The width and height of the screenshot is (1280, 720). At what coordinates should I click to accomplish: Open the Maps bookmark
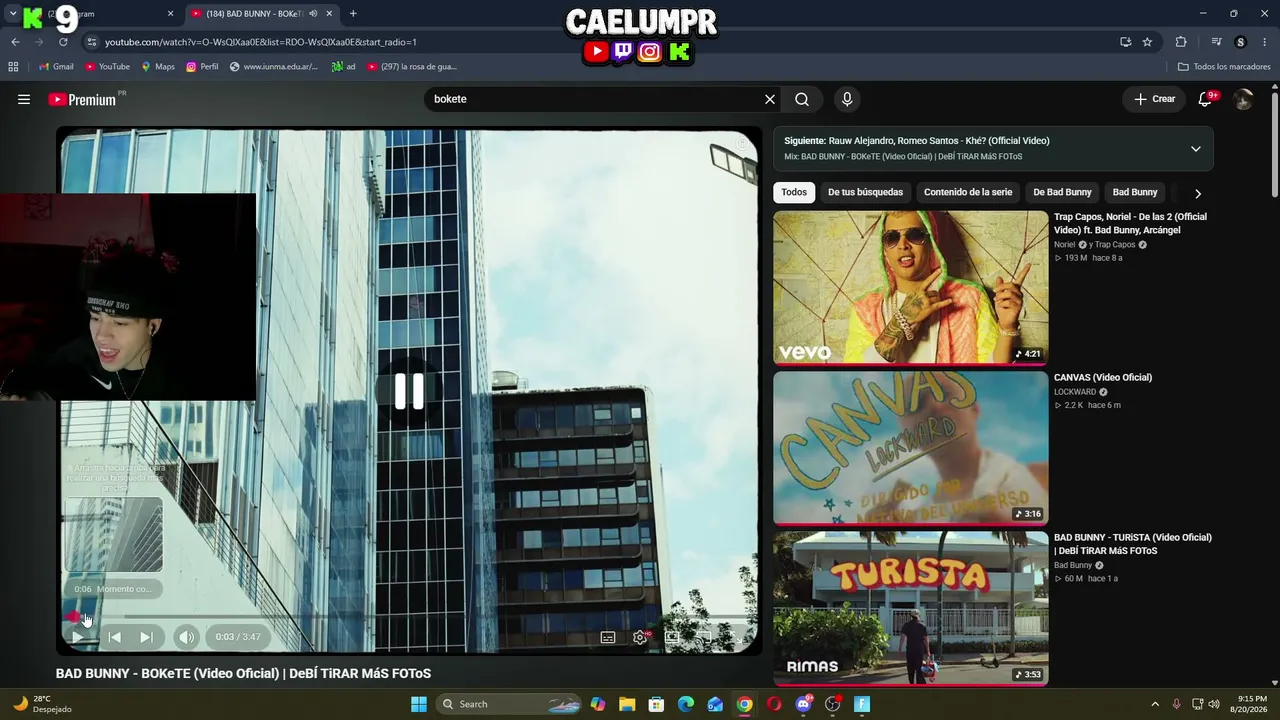(x=158, y=67)
